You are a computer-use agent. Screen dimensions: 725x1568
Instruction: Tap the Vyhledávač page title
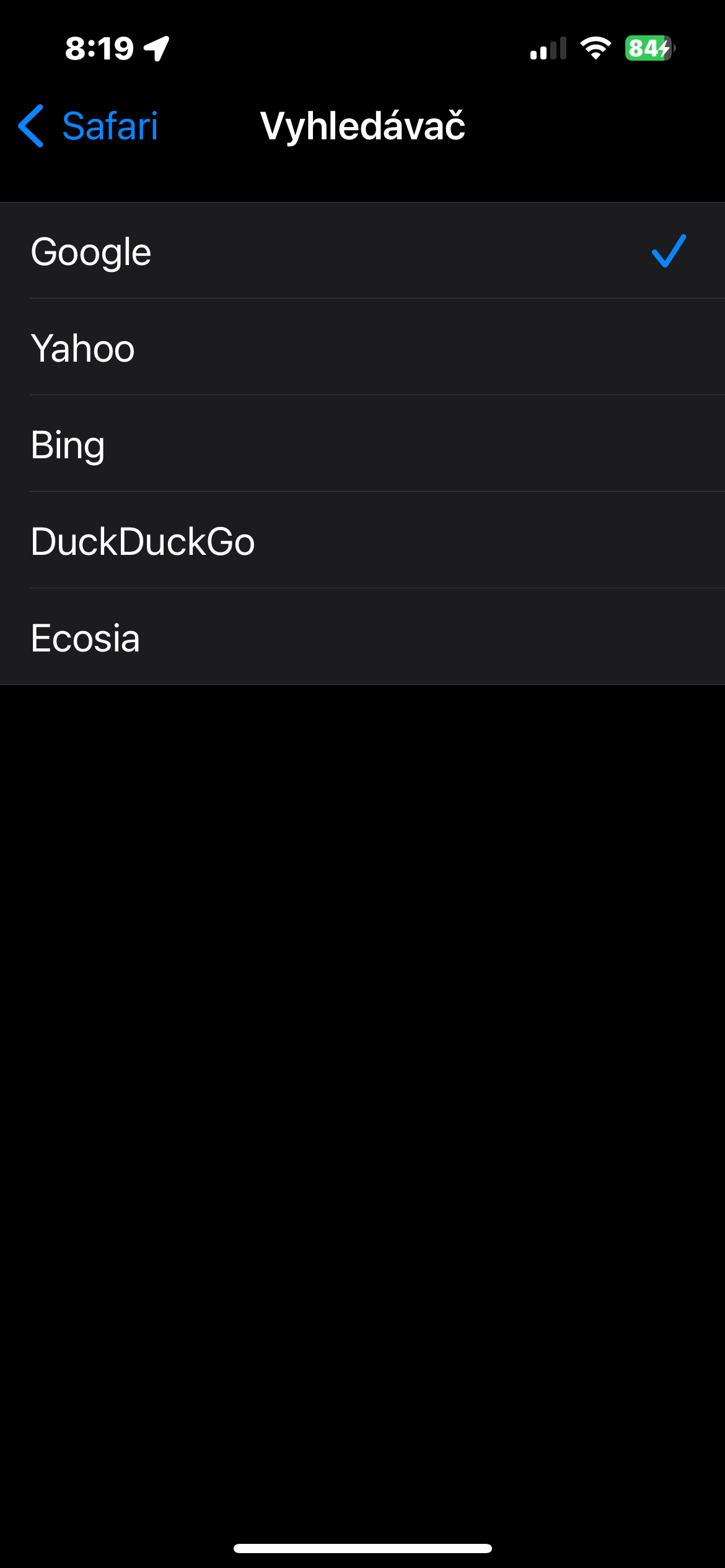click(x=362, y=126)
